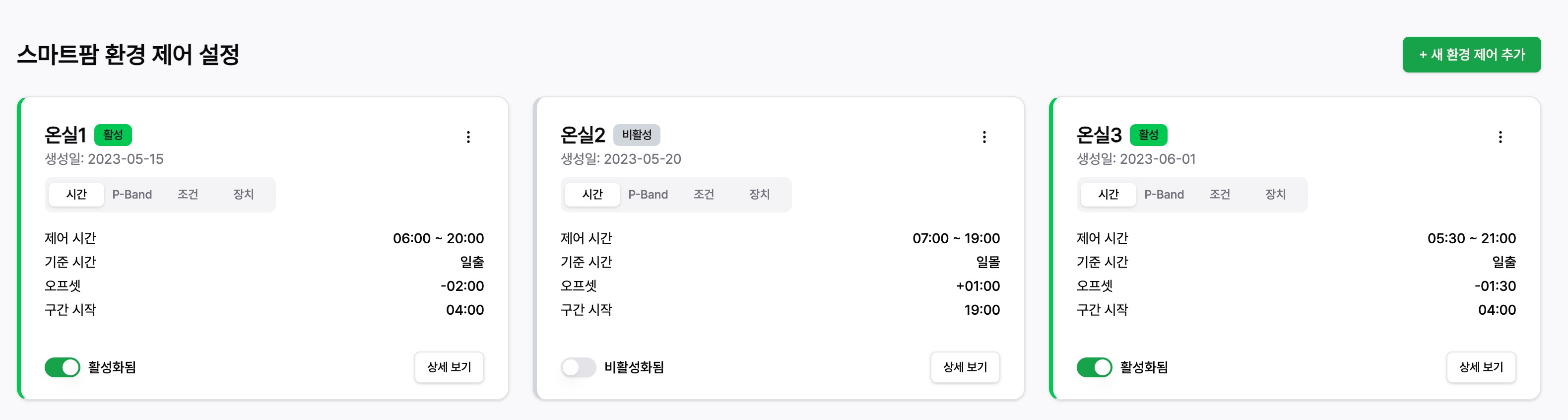Select the P-Band tab on 온실3
Viewport: 1568px width, 420px height.
[1164, 194]
